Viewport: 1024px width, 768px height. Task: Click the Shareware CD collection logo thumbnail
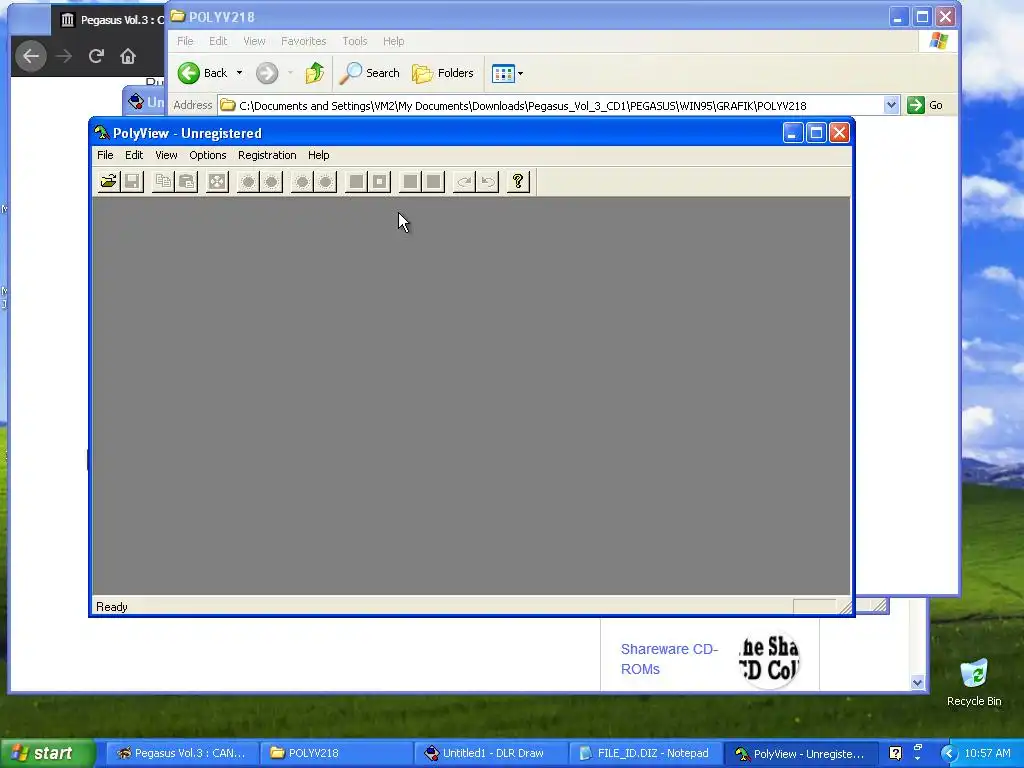[769, 659]
